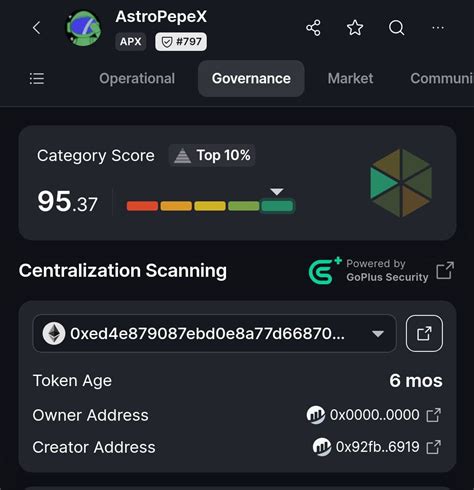Switch to the Operational tab
The height and width of the screenshot is (490, 474).
[x=137, y=79]
